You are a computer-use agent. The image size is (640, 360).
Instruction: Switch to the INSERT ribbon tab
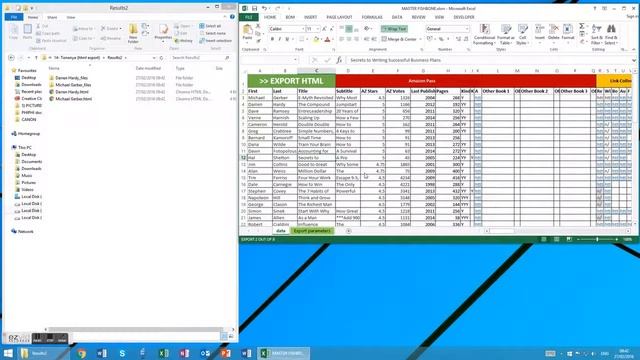point(310,17)
